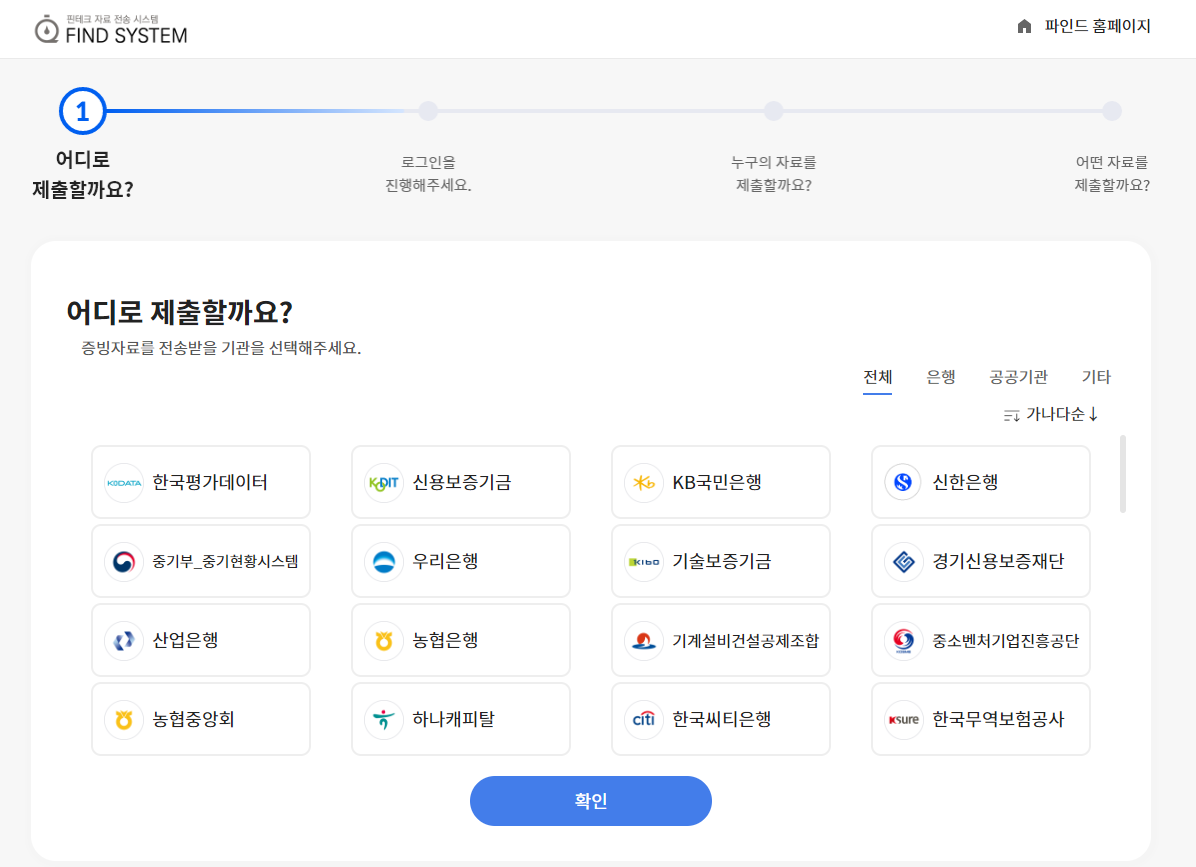Select the 농협중앙회 label

coord(193,720)
